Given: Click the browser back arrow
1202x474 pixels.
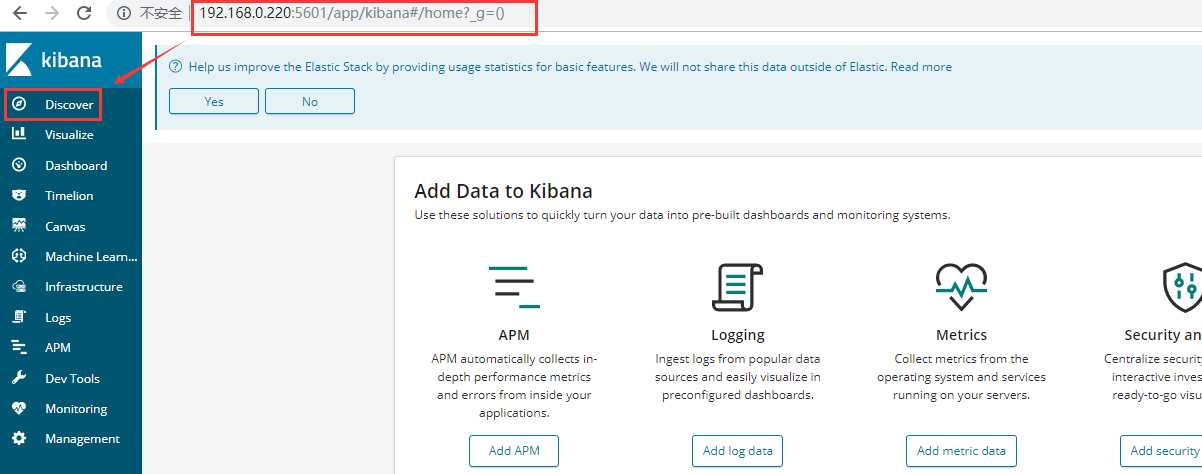Looking at the screenshot, I should (x=19, y=13).
